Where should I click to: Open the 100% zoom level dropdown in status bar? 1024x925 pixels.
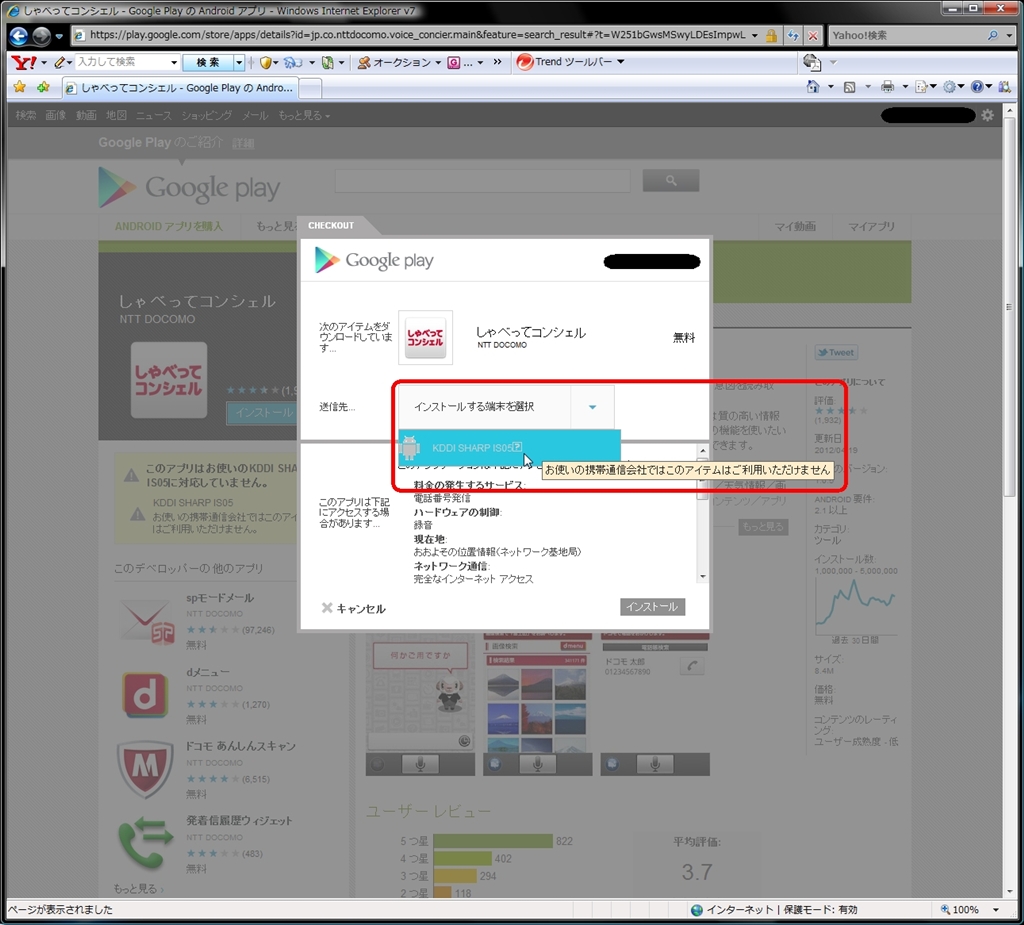click(997, 909)
